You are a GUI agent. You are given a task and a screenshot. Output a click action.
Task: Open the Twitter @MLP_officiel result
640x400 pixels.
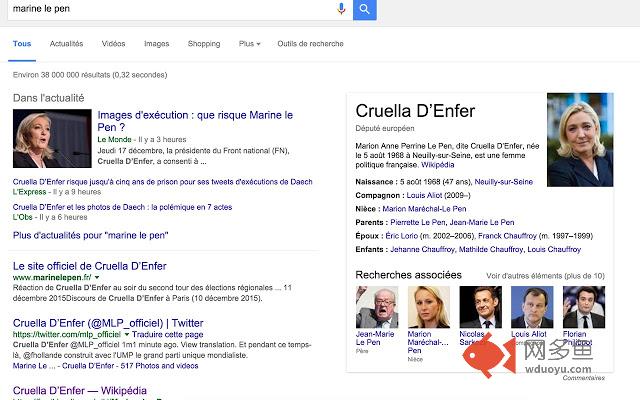108,323
